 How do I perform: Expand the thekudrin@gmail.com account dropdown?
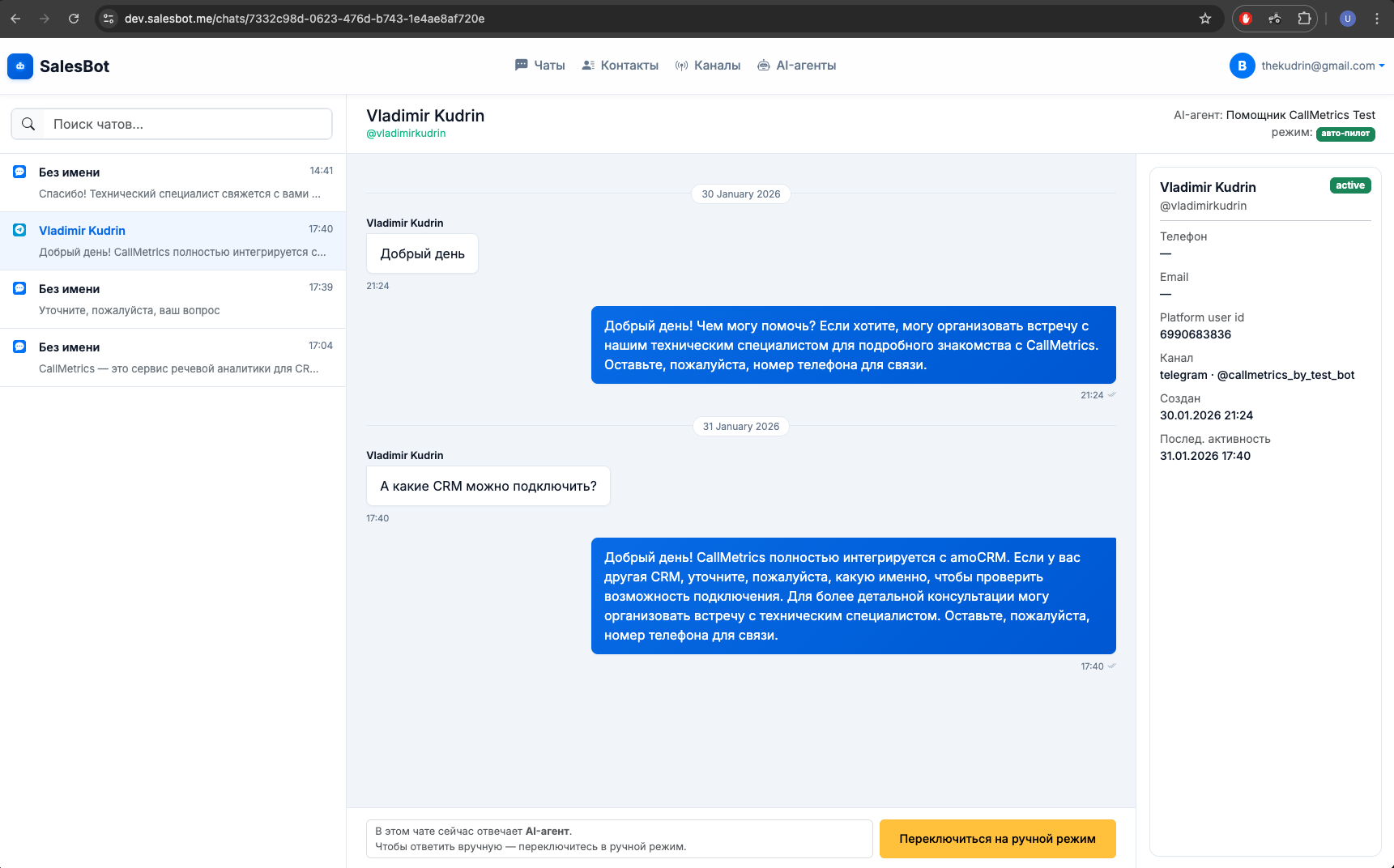[1323, 66]
